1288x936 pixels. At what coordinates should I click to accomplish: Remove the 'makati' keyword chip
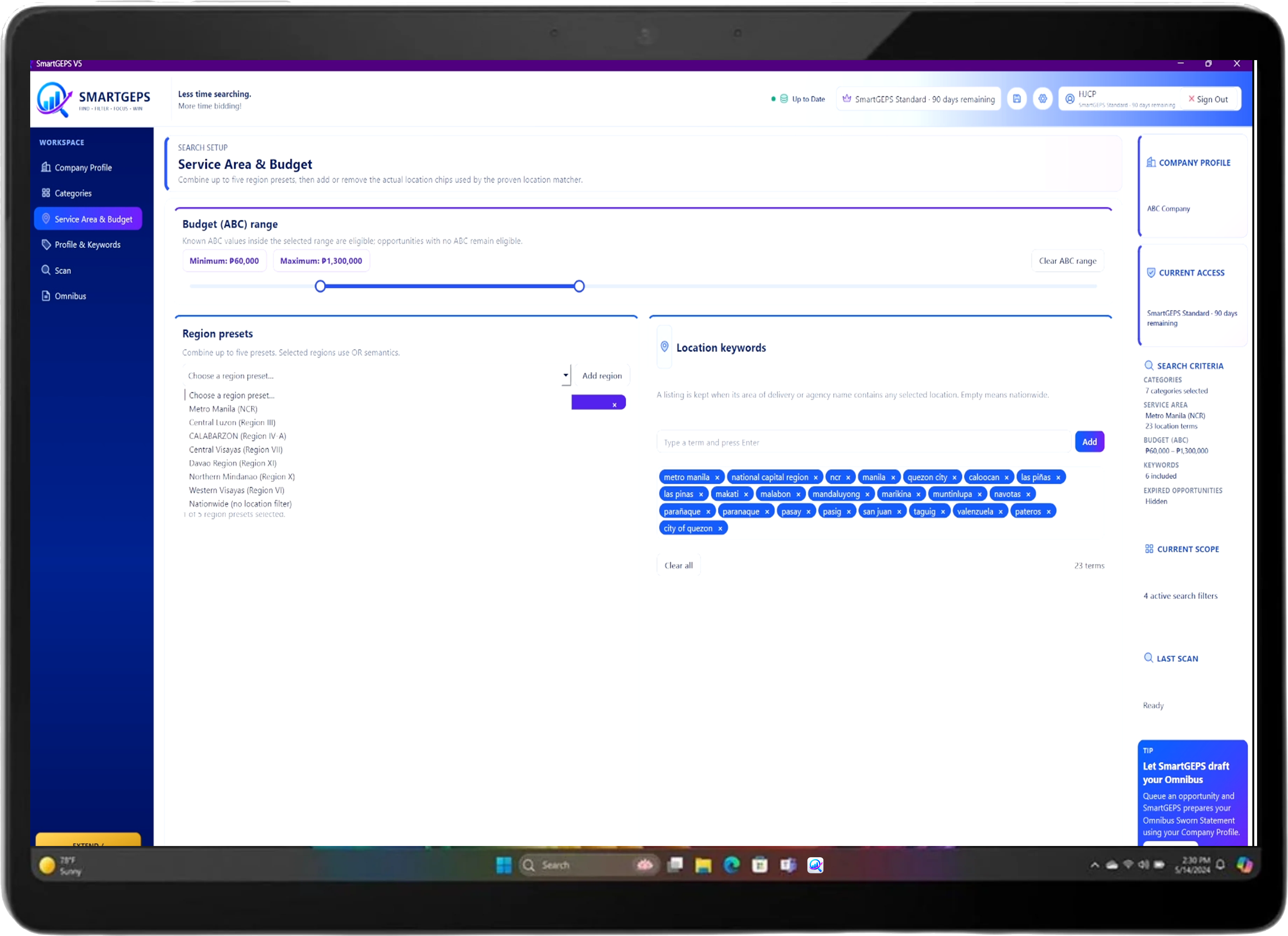pos(746,494)
